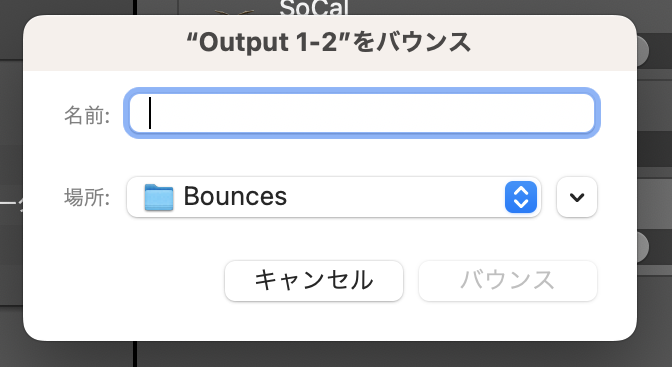Click the blue Bounces folder icon
Screen dimensions: 672x367
click(159, 197)
